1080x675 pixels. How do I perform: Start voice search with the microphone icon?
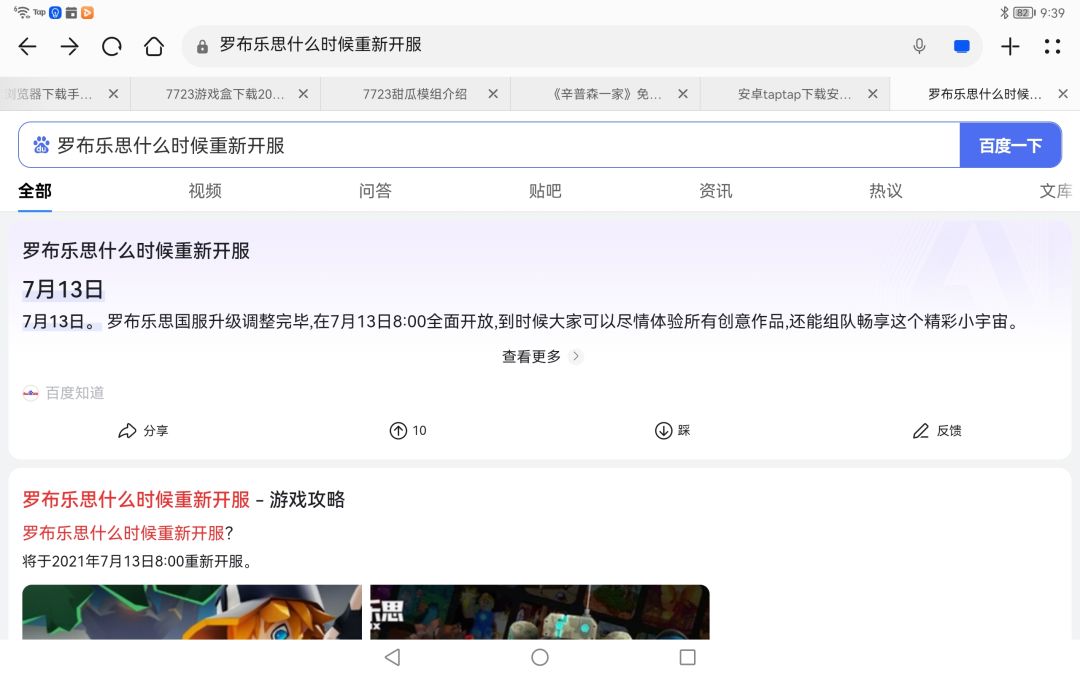tap(919, 47)
